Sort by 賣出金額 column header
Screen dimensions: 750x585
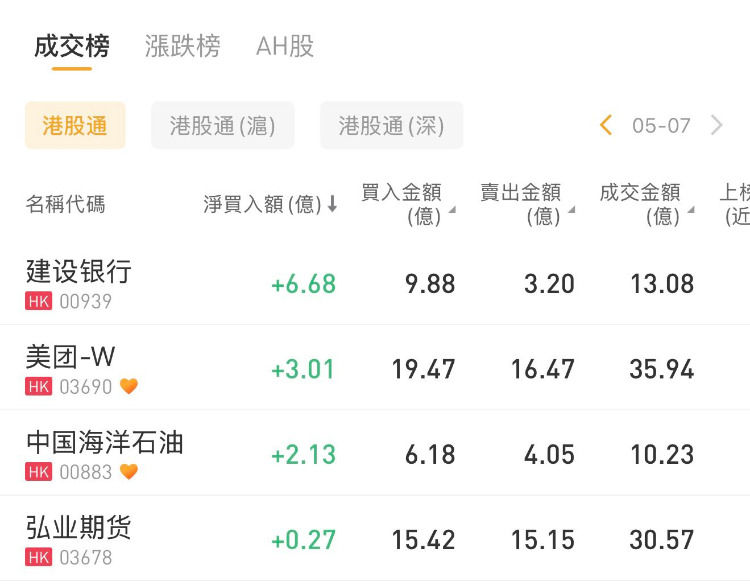523,203
